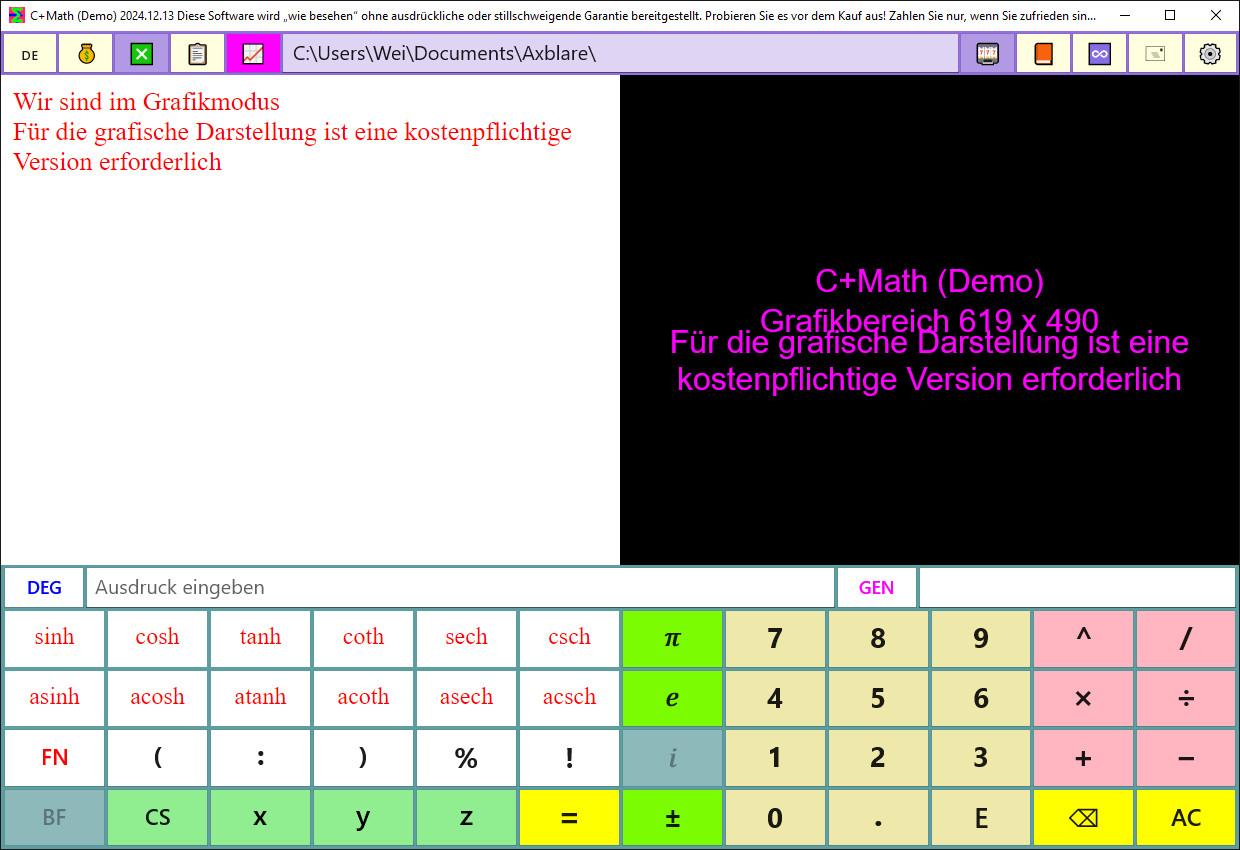Click the colon key
Screen dimensions: 1240x850
tap(260, 758)
